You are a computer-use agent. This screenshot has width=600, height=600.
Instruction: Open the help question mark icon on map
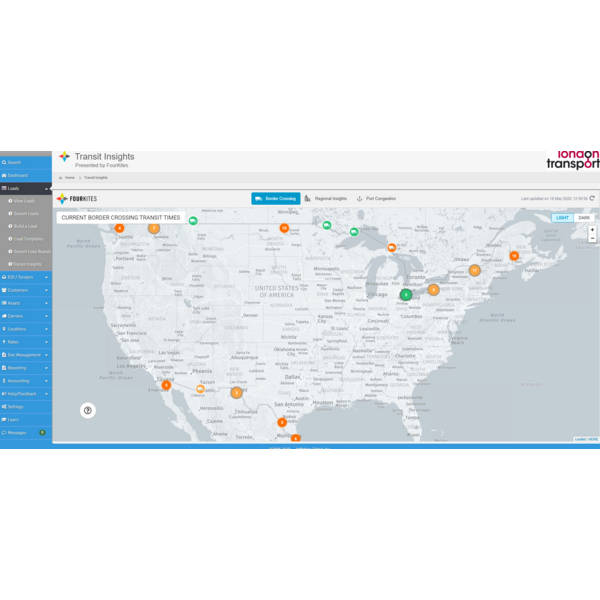point(88,410)
